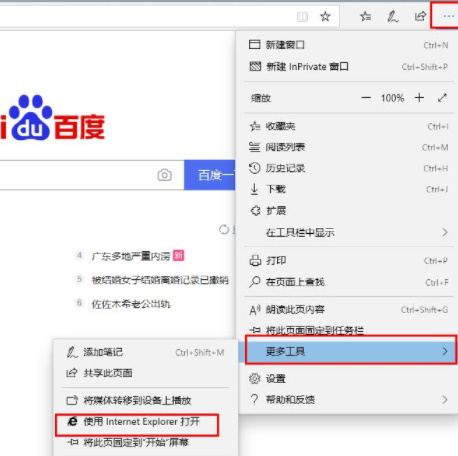Click the star to favorite this page
Viewport: 458px width, 456px height.
[325, 16]
